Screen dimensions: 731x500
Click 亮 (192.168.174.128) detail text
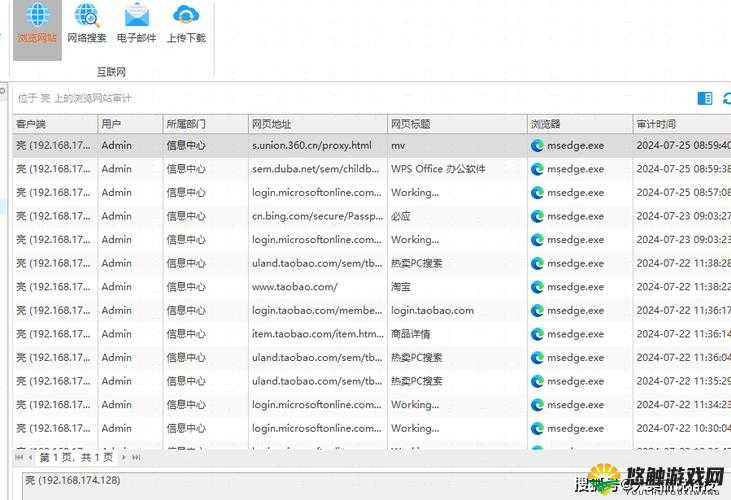tap(73, 480)
